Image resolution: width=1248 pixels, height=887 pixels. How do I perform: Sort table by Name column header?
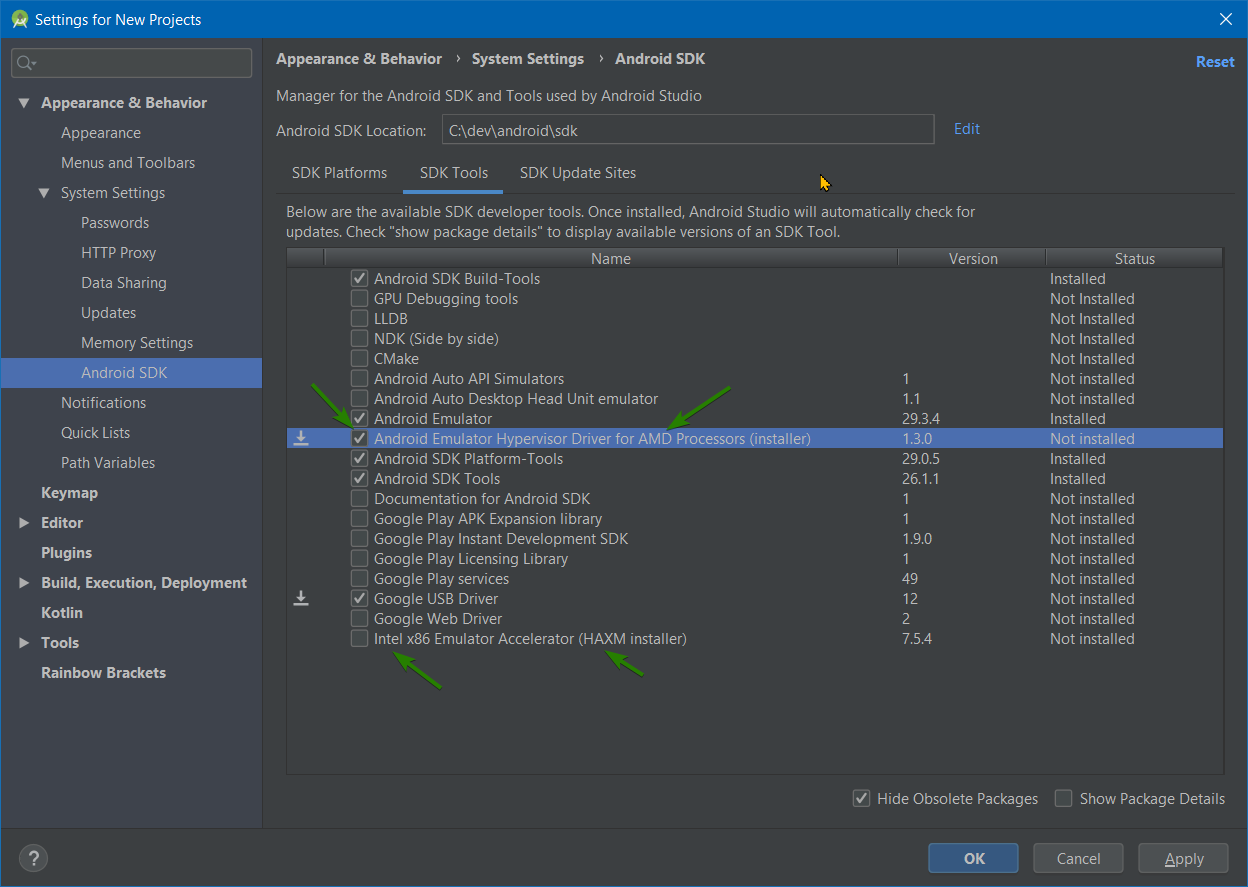(611, 258)
